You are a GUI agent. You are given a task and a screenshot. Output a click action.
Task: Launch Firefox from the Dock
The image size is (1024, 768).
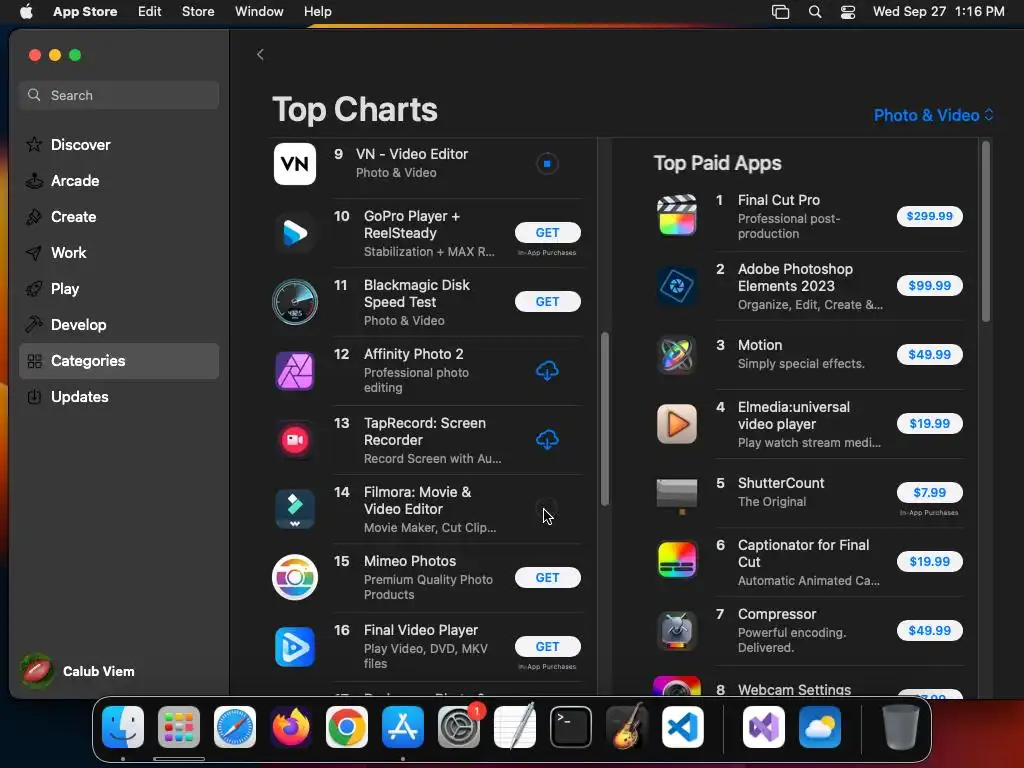pyautogui.click(x=291, y=727)
